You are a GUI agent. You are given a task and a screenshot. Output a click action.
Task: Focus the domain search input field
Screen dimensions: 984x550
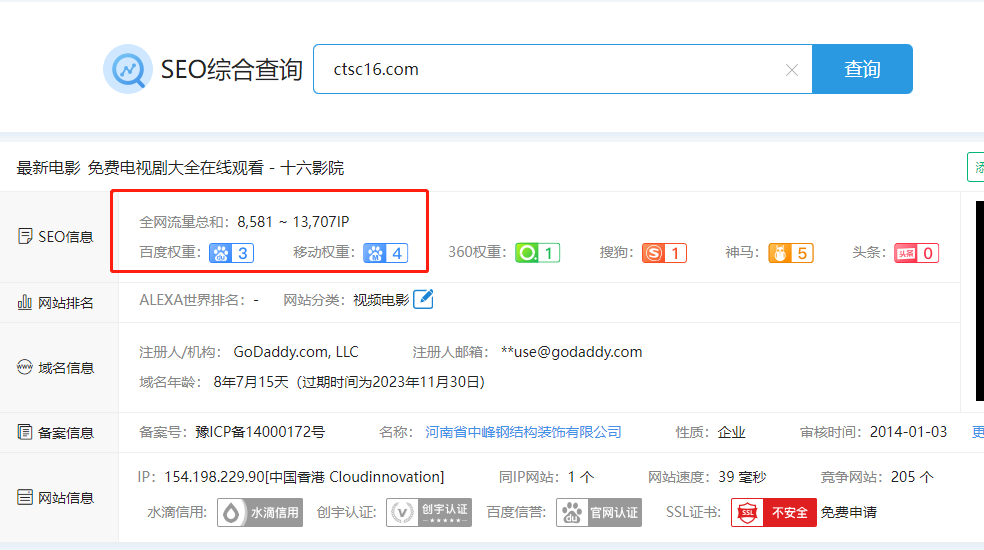(x=550, y=69)
